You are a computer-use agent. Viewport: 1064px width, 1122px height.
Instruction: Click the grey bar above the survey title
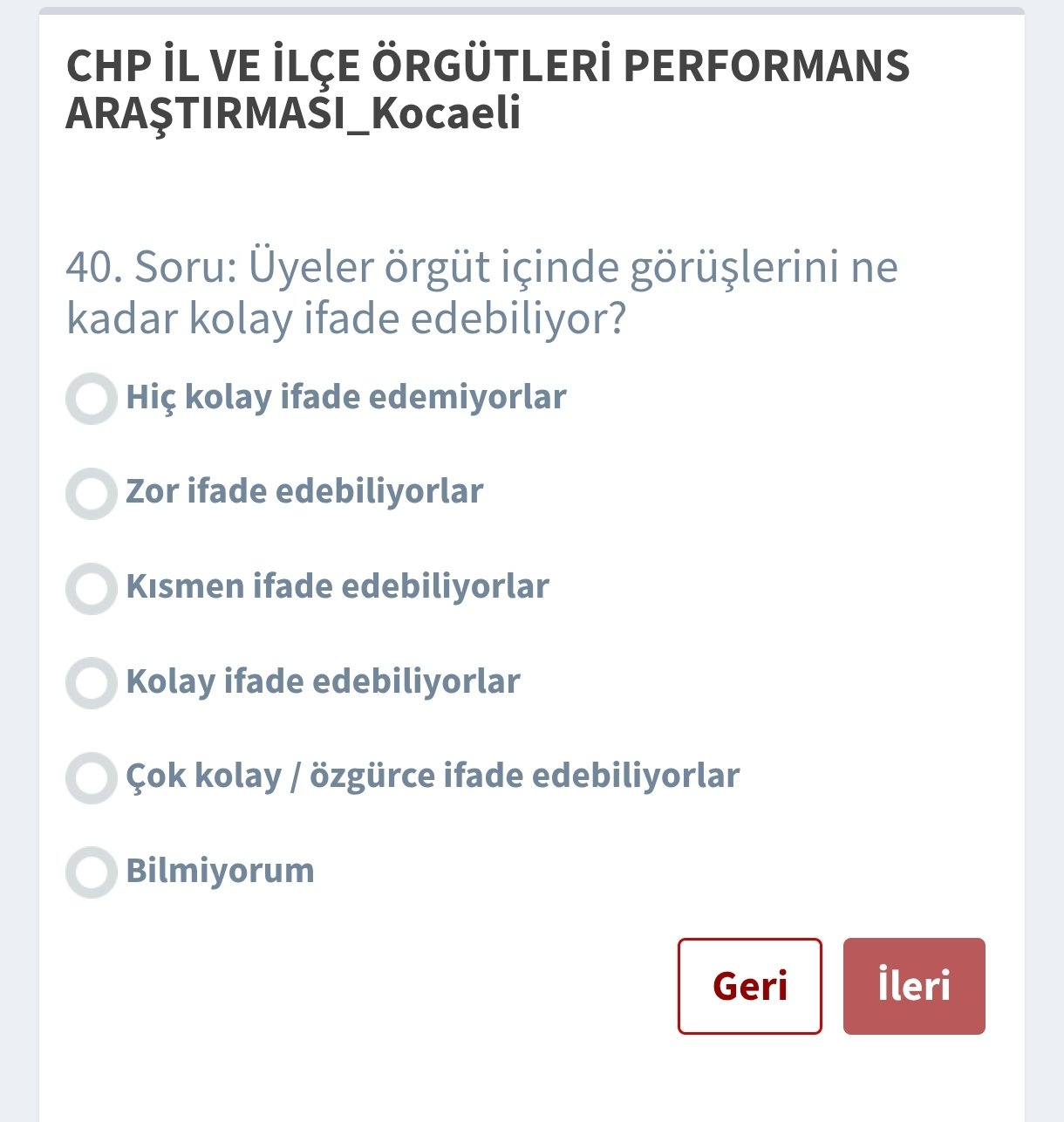click(532, 10)
